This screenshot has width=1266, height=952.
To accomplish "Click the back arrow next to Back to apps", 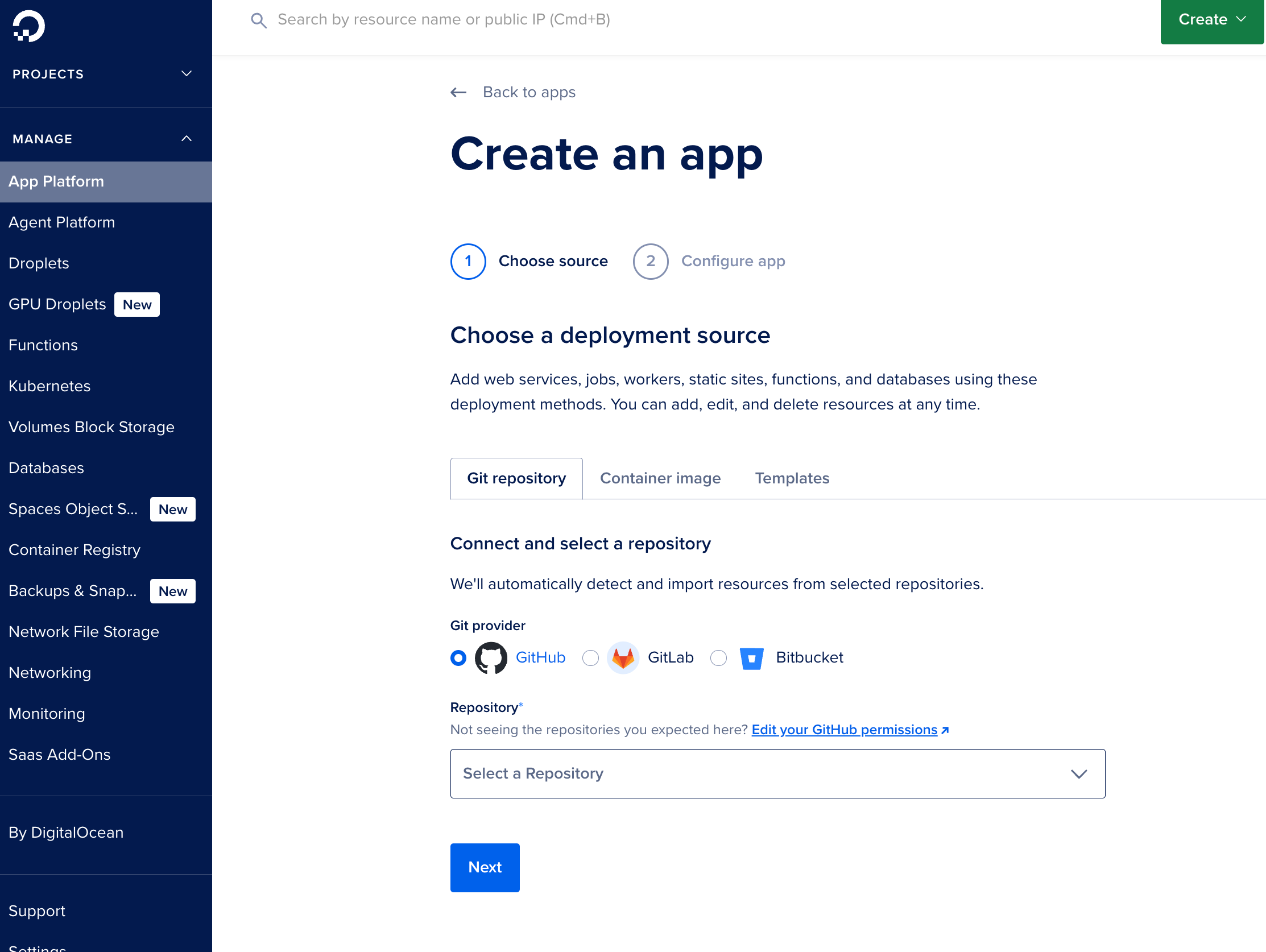I will [458, 92].
